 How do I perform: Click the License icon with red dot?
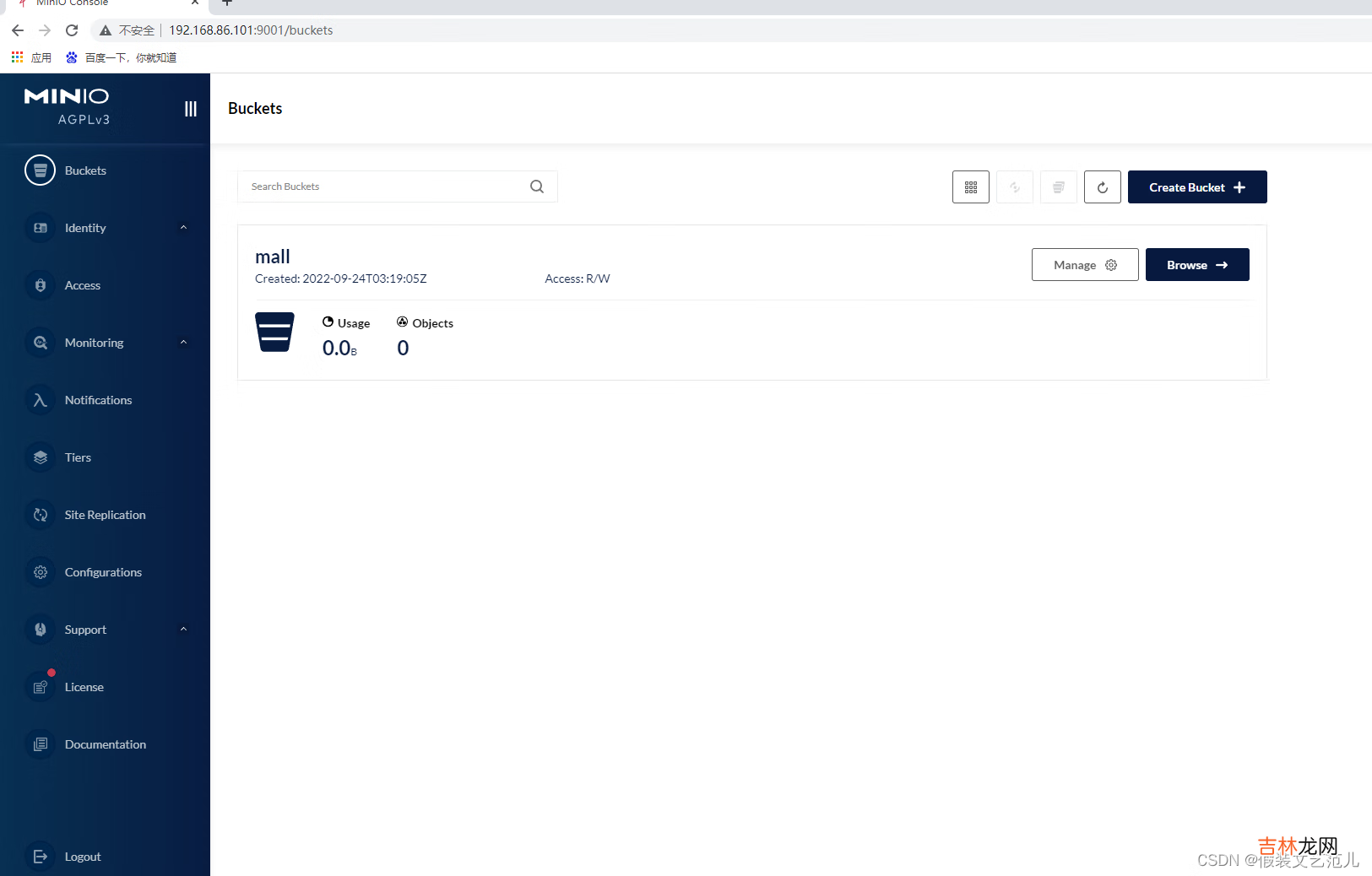point(40,687)
